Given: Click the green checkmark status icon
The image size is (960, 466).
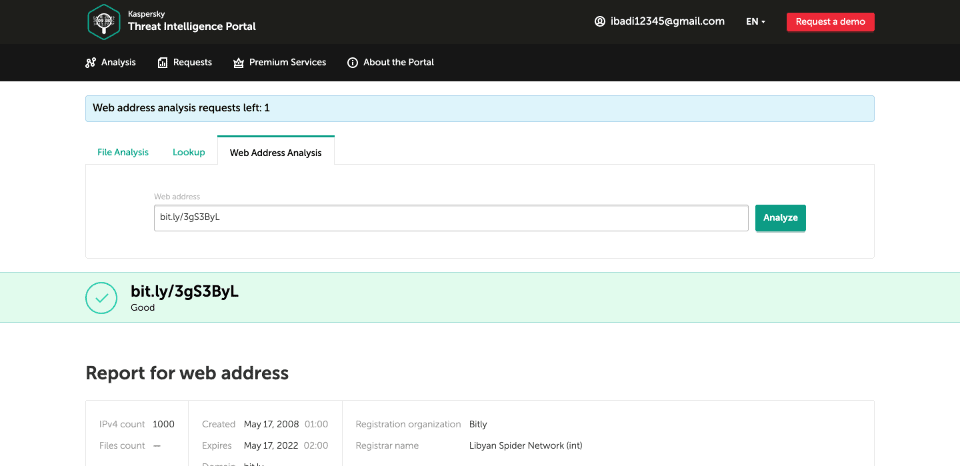Looking at the screenshot, I should 101,298.
